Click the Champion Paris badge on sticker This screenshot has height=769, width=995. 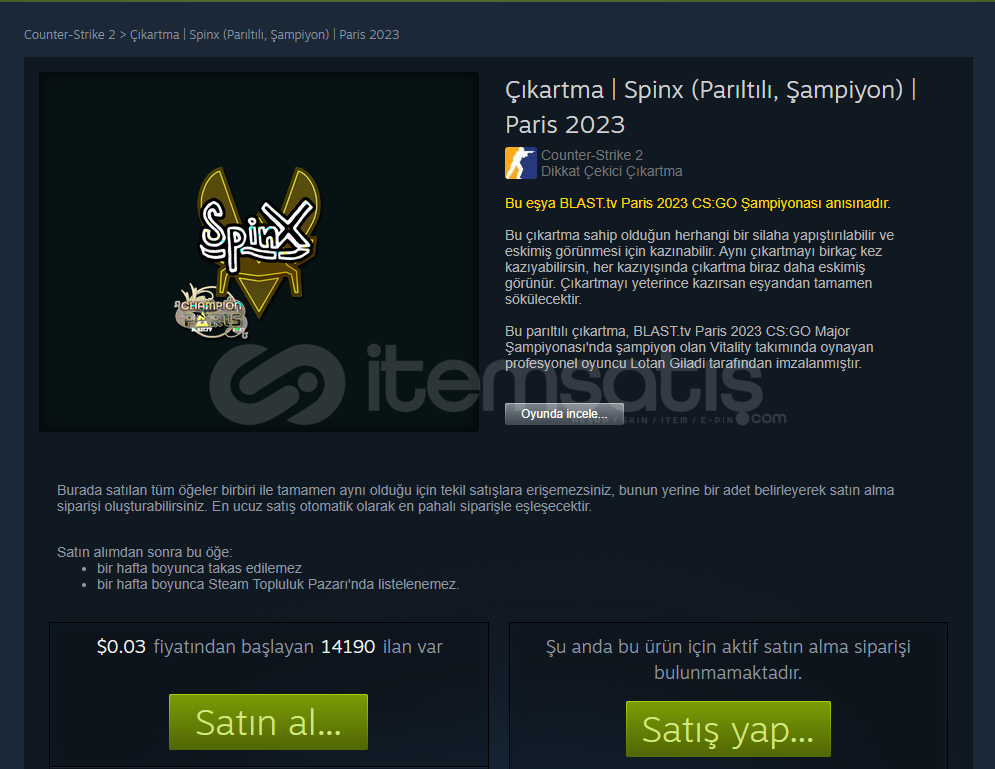211,311
